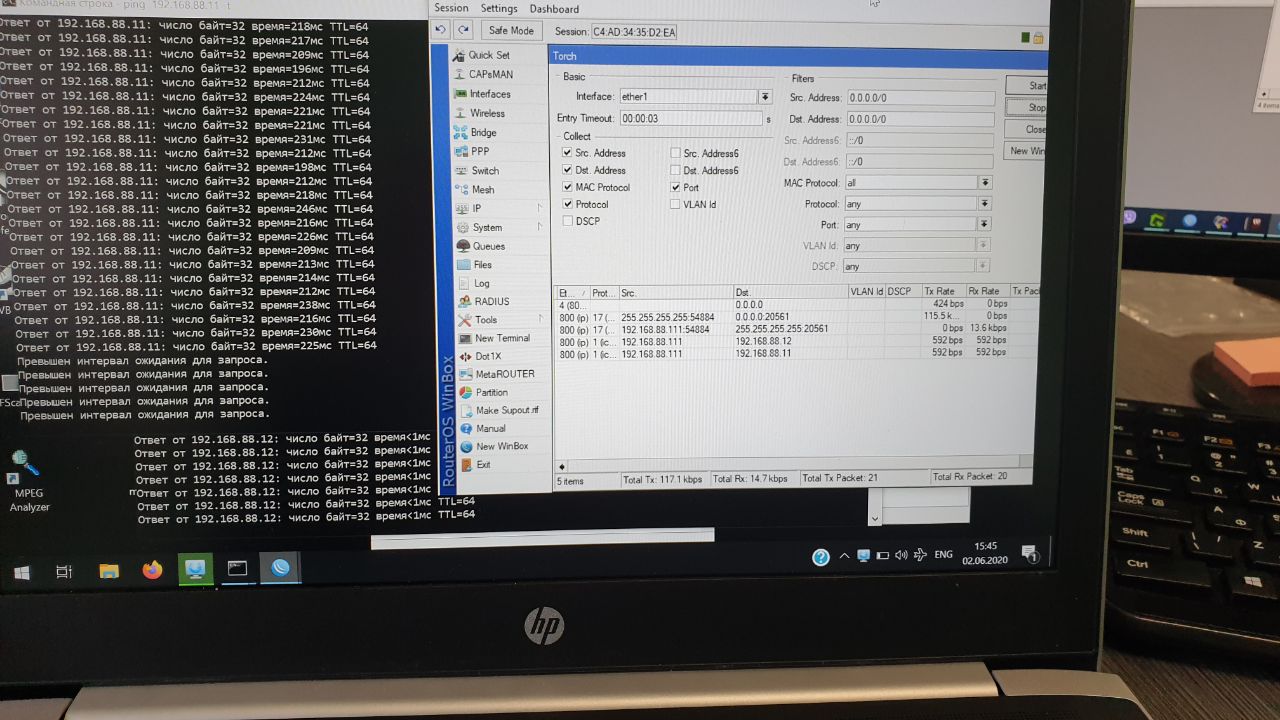
Task: Switch to command prompt taskbar icon
Action: pyautogui.click(x=237, y=569)
